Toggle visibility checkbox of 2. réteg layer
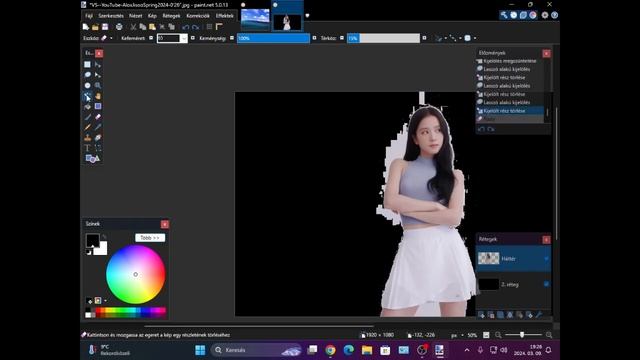 tap(546, 284)
